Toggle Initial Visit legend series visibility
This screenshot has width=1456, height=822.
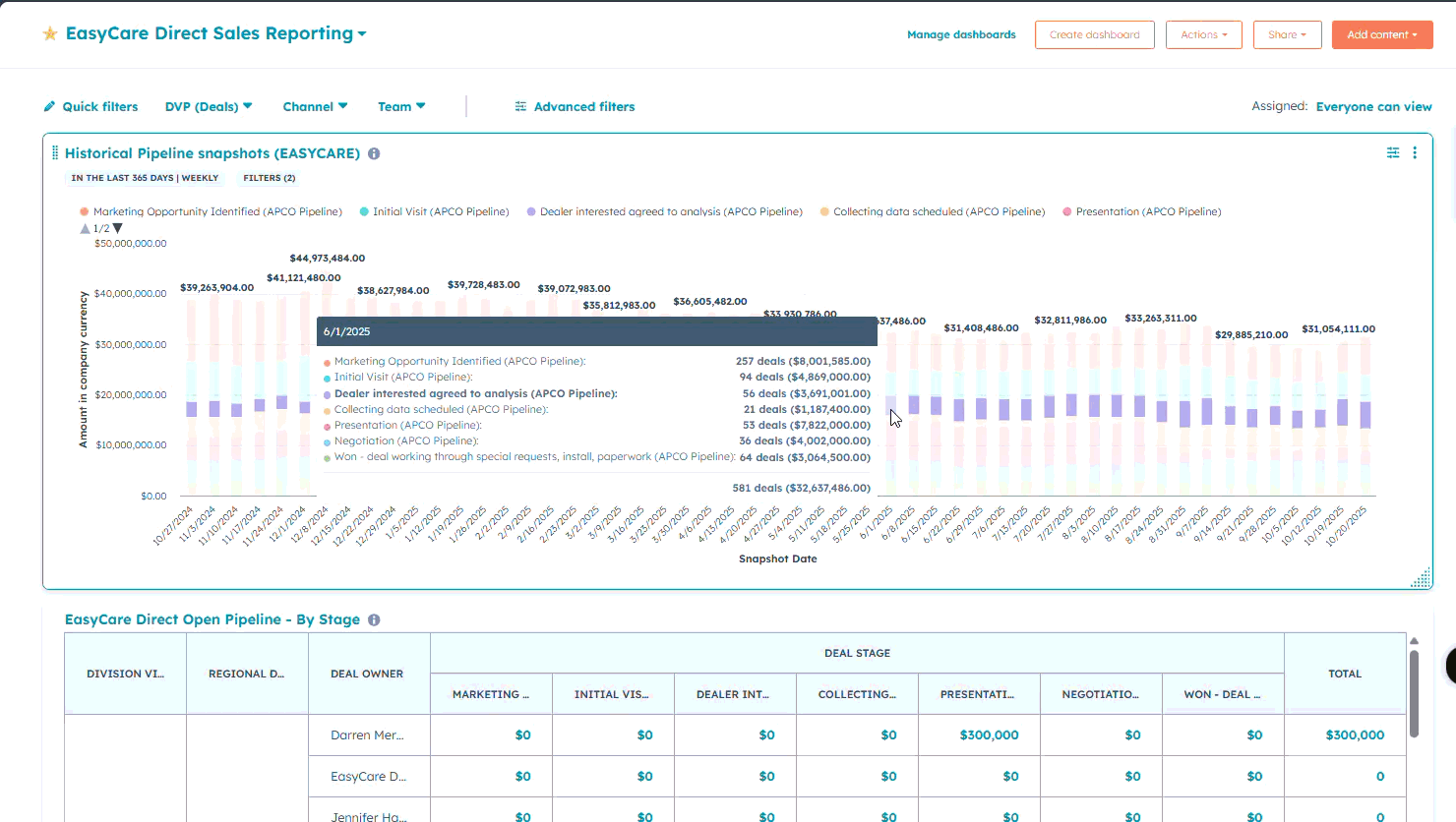[440, 211]
